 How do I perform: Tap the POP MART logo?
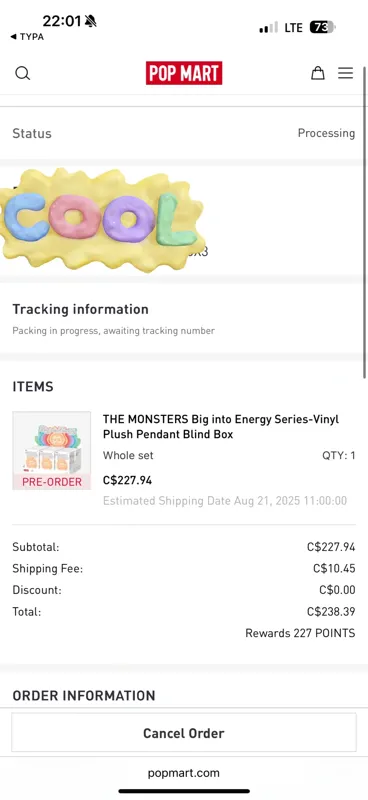tap(184, 73)
